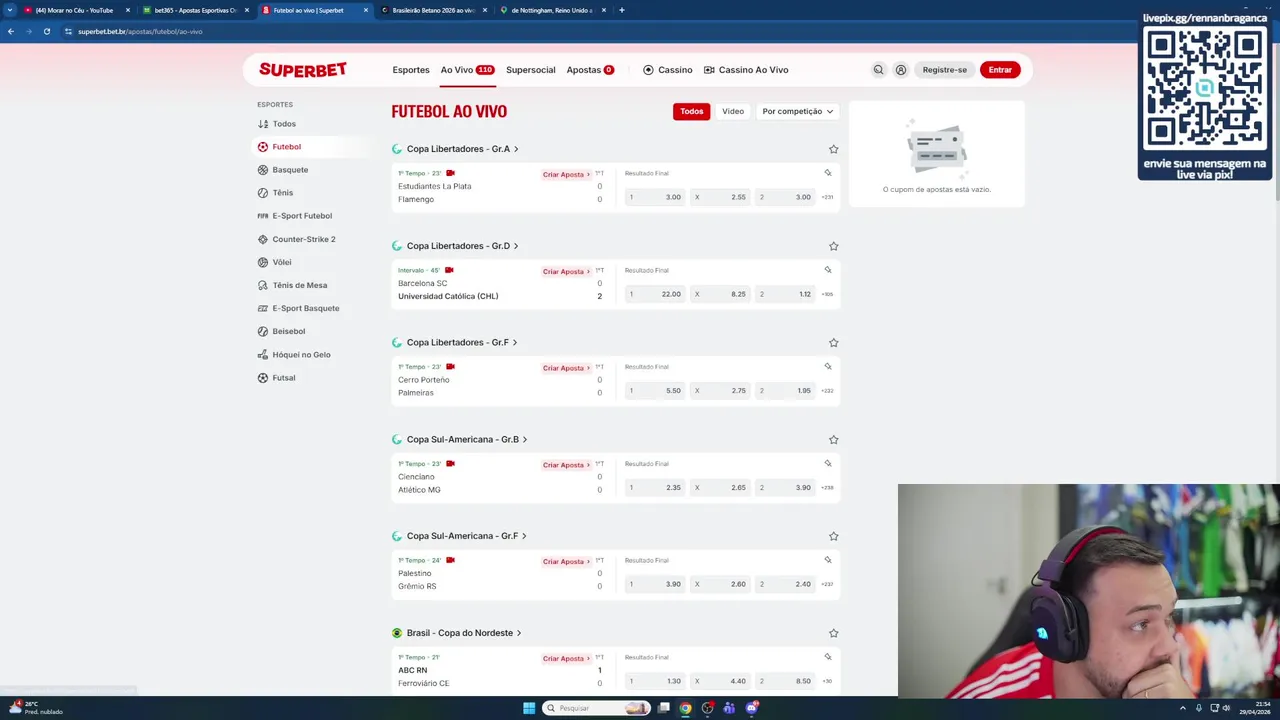The height and width of the screenshot is (720, 1280).
Task: Favorite Copa Libertadores Gr.A with star
Action: [x=833, y=149]
